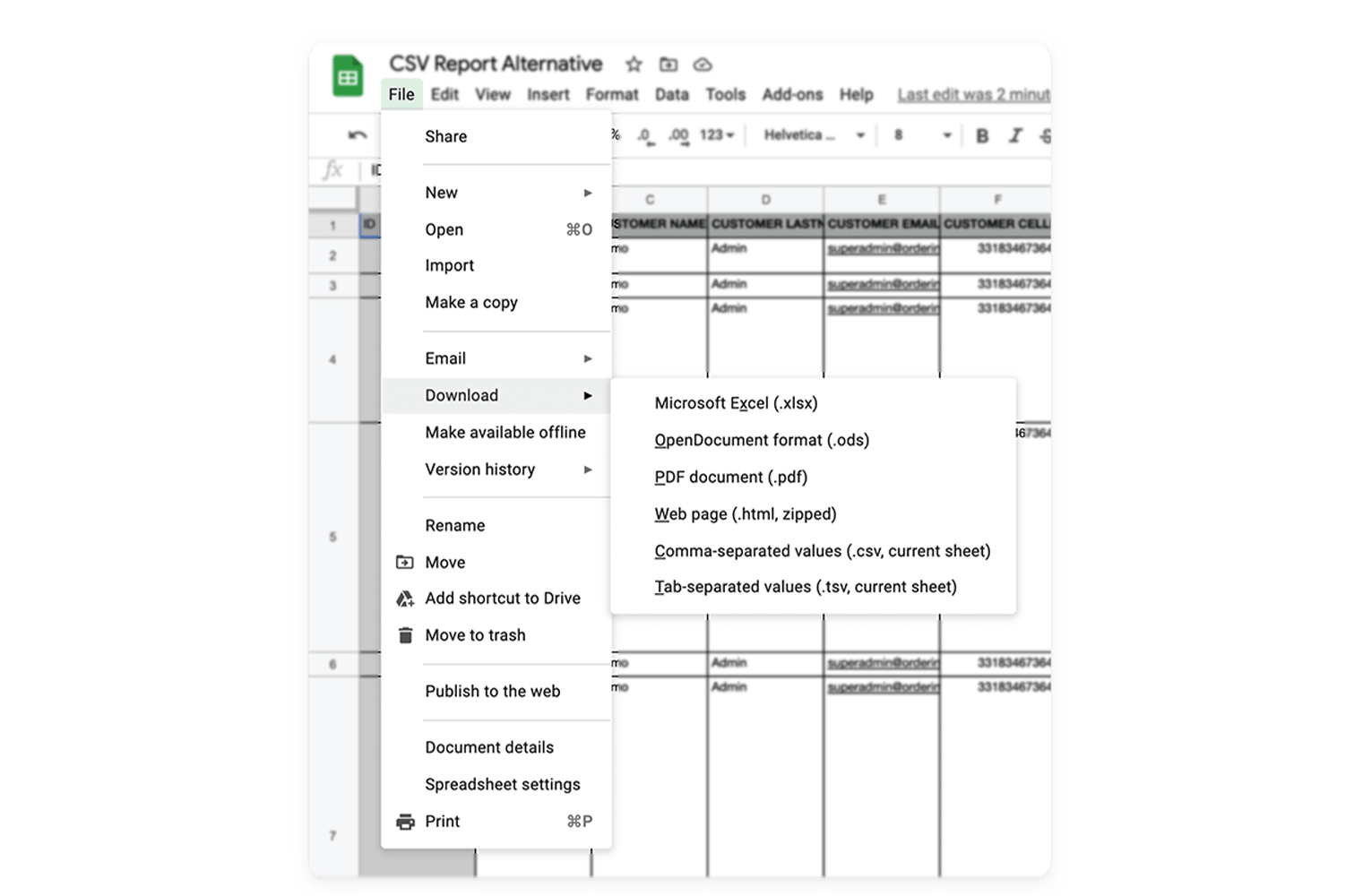Download as Web page (.html, zipped)
Image resolution: width=1363 pixels, height=896 pixels.
tap(814, 514)
